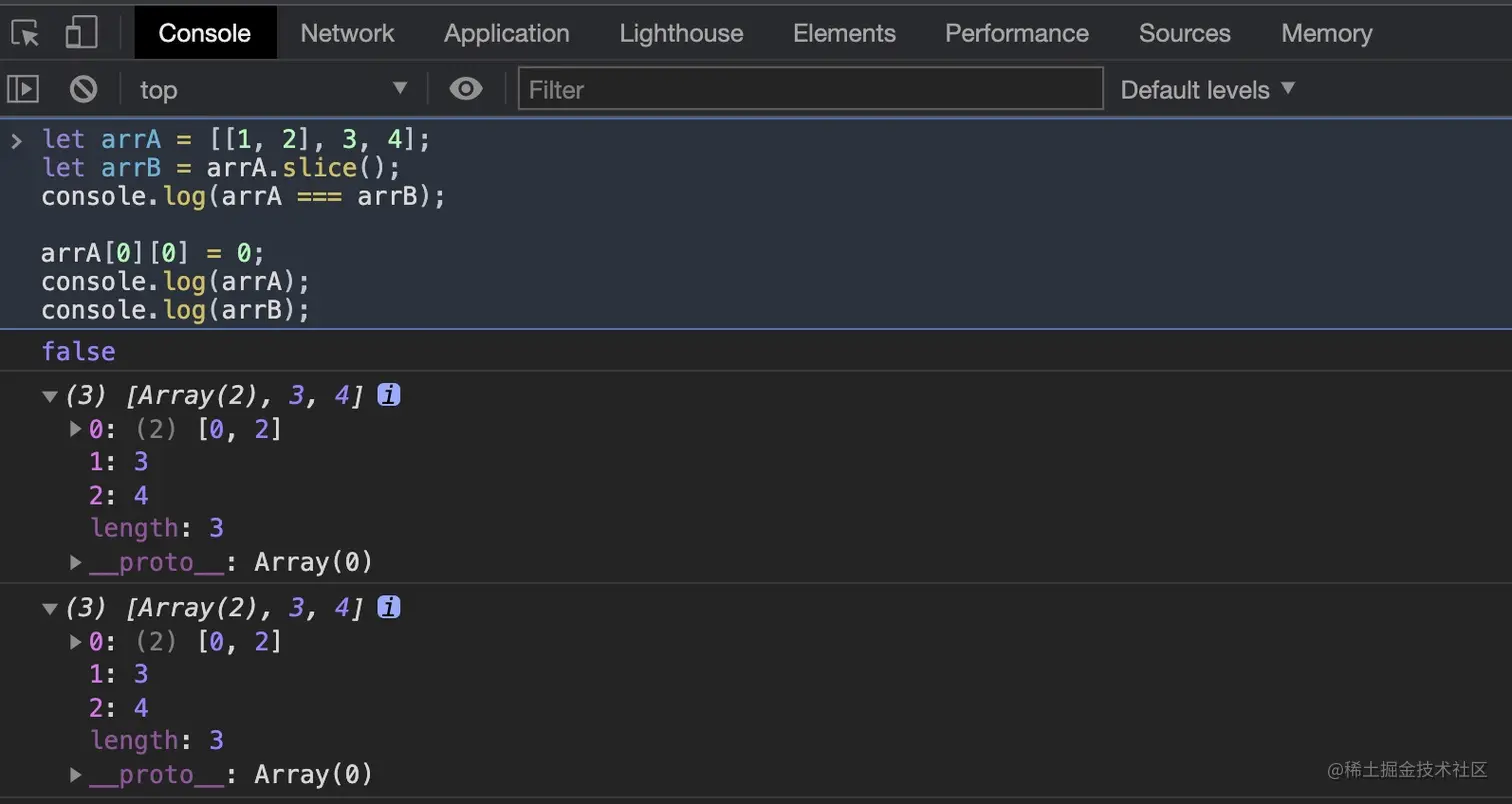This screenshot has width=1512, height=804.
Task: Expand index 0 of the first array
Action: point(76,429)
